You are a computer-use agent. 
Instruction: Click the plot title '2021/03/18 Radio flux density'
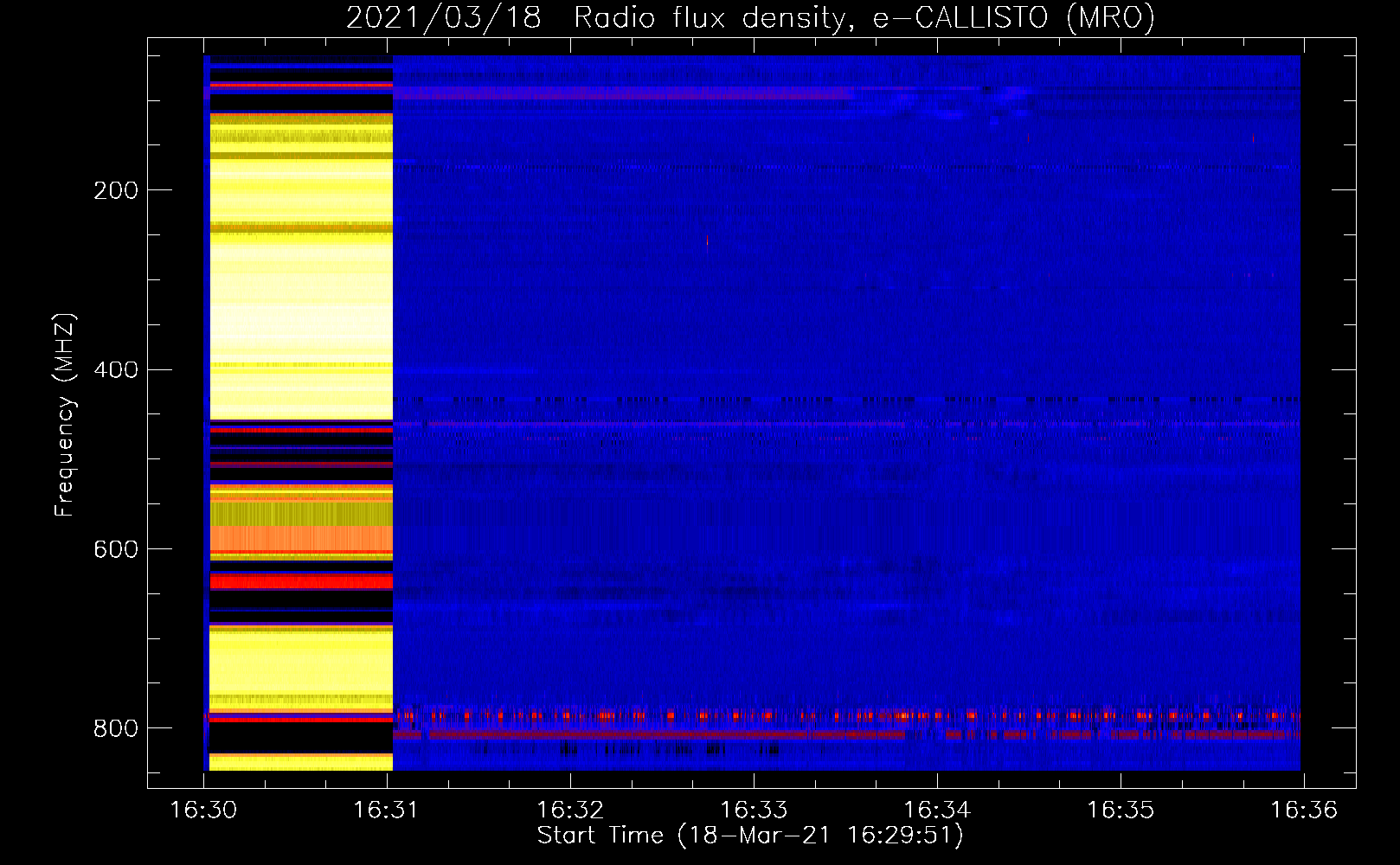click(x=595, y=18)
